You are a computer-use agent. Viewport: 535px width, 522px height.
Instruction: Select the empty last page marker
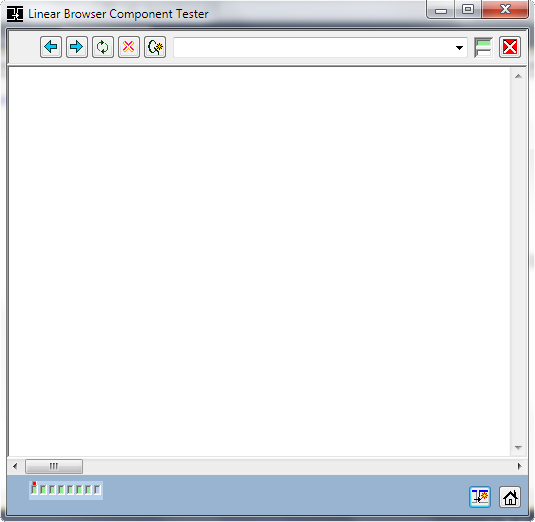point(97,490)
